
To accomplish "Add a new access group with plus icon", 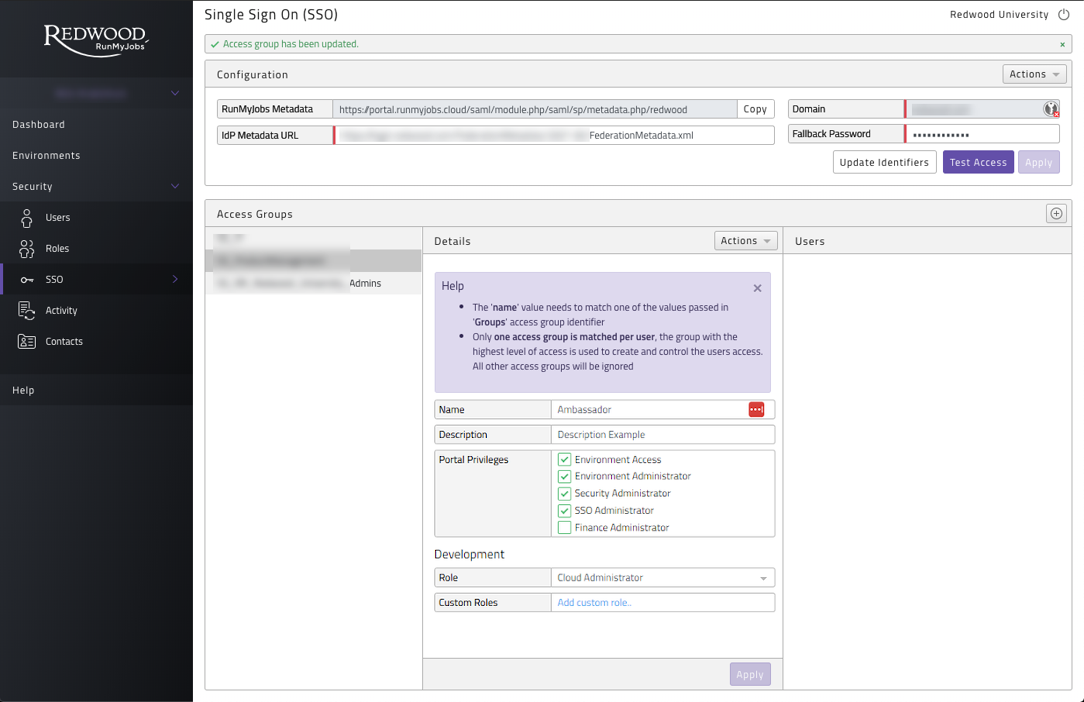I will 1056,214.
